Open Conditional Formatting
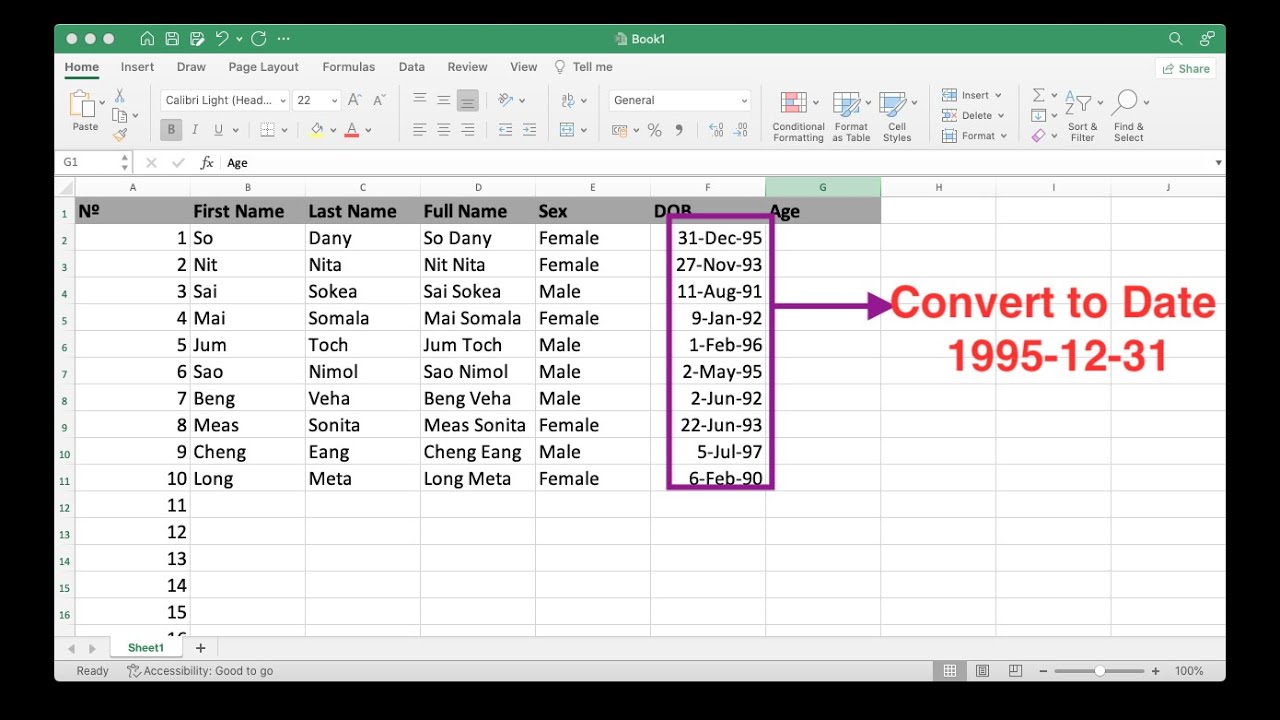This screenshot has height=720, width=1280. 798,117
